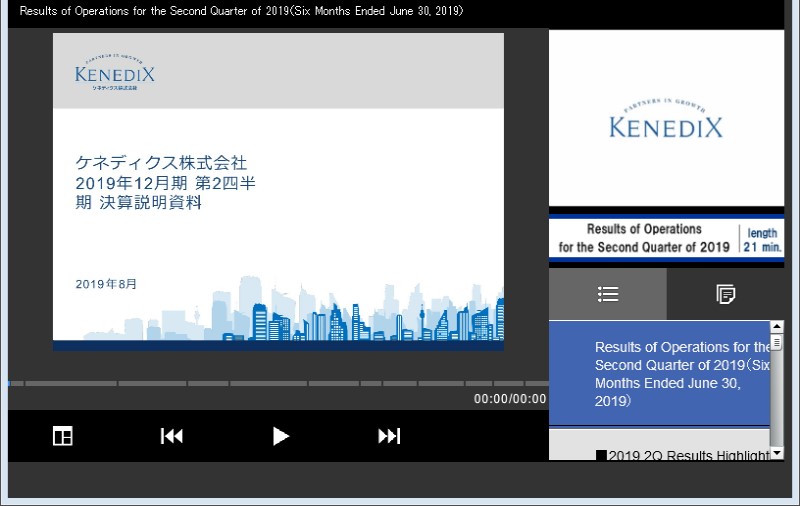Click the chapter list scrollbar thumb
The image size is (800, 506).
coord(777,341)
